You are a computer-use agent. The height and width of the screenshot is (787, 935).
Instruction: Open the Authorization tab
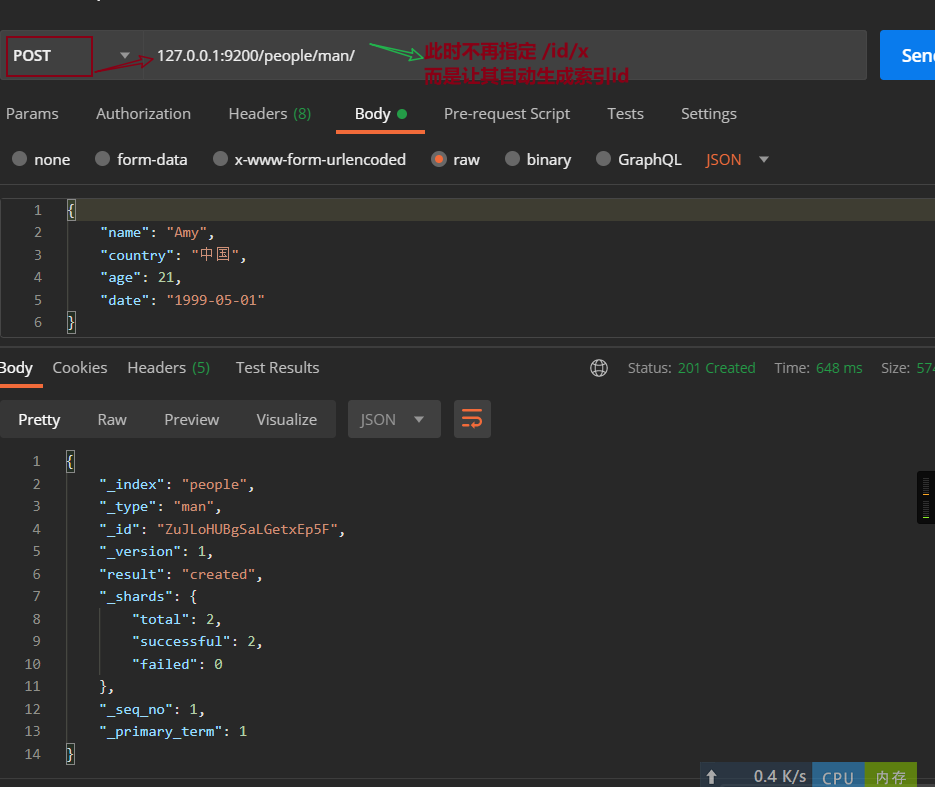143,114
